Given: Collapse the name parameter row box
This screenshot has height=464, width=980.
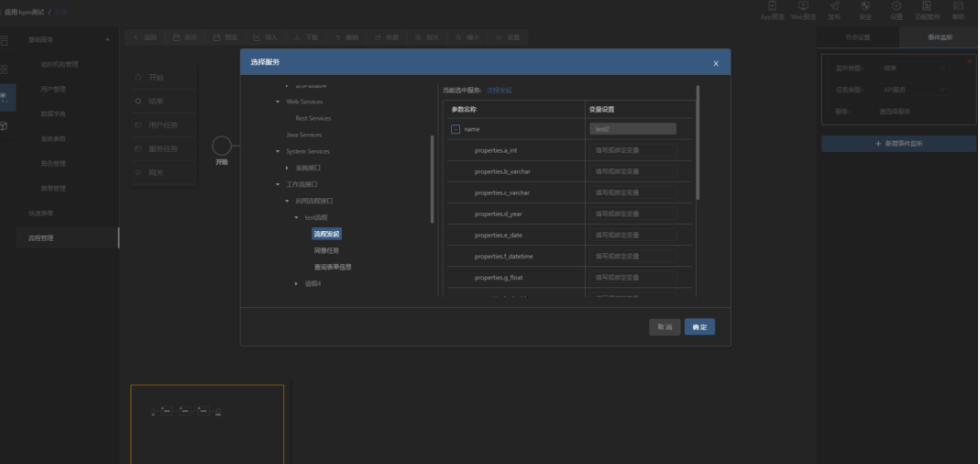Looking at the screenshot, I should [x=455, y=129].
